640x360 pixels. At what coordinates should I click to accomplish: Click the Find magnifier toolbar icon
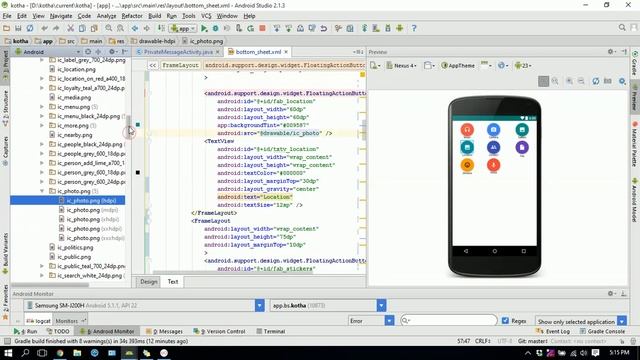point(109,28)
